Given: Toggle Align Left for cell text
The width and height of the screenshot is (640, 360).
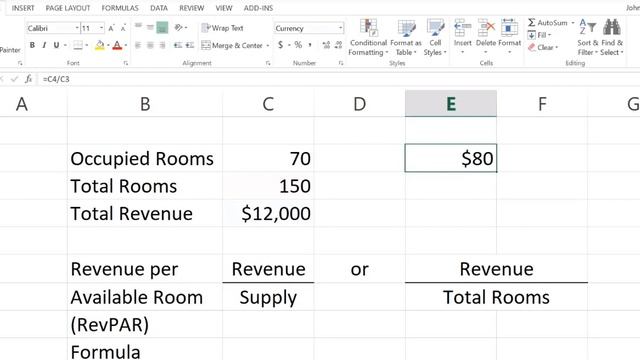Looking at the screenshot, I should click(138, 45).
